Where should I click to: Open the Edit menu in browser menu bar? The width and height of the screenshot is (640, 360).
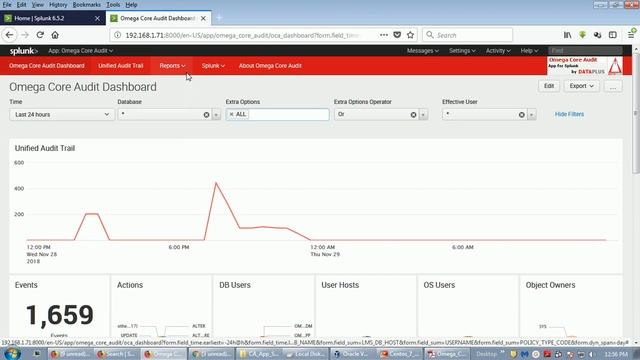point(21,5)
